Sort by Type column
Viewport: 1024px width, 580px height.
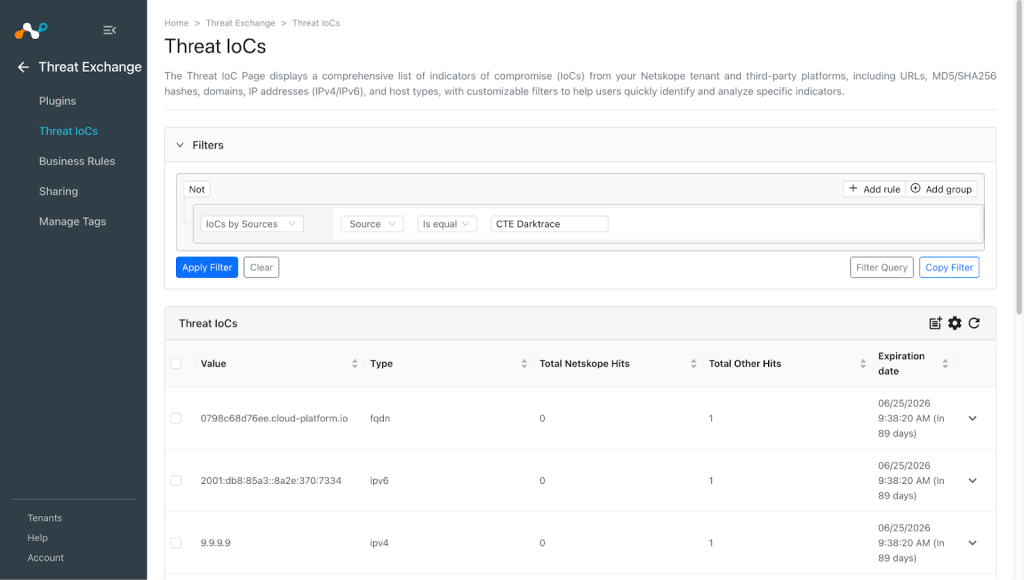524,364
